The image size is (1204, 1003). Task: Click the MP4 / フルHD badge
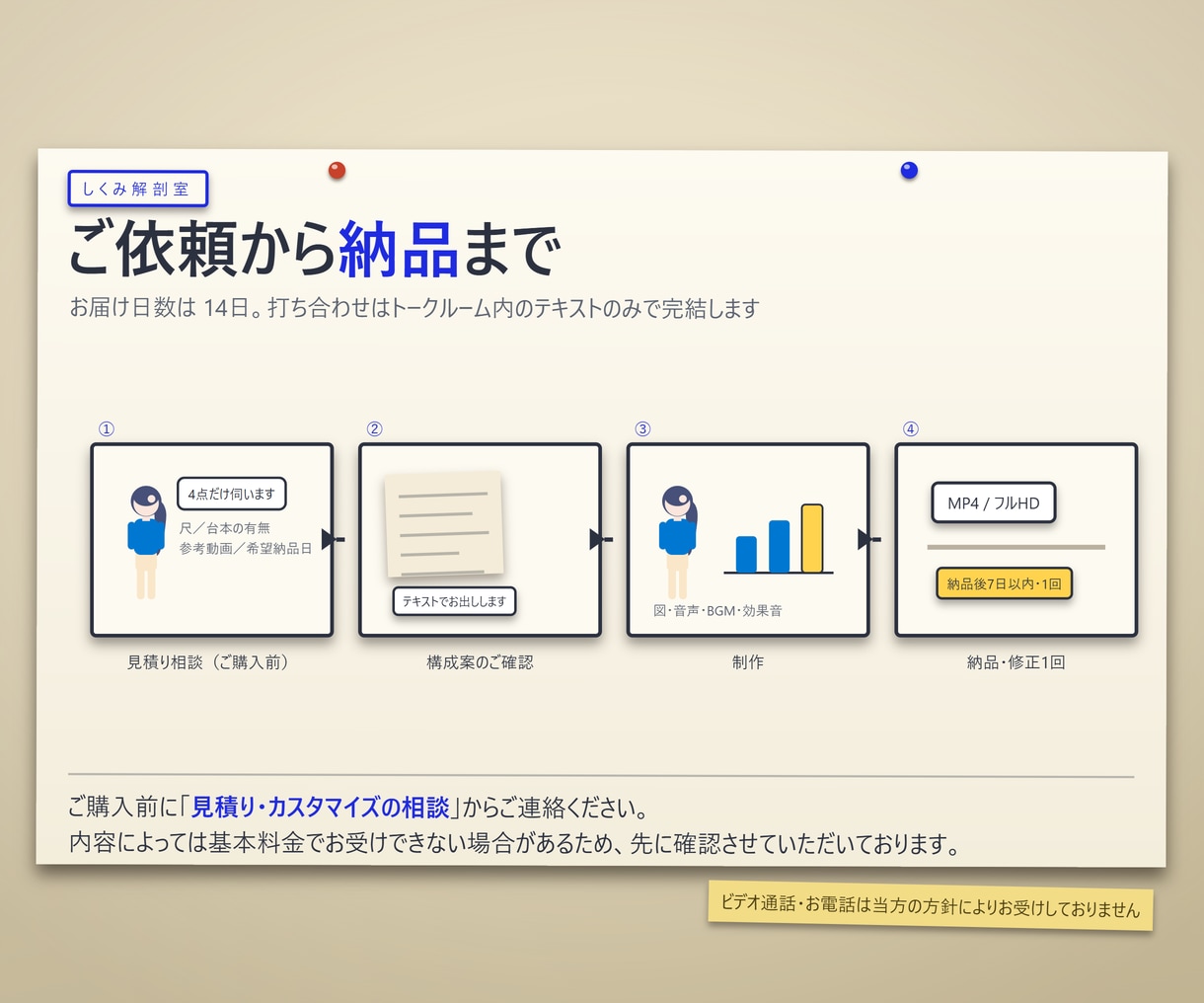[x=994, y=502]
